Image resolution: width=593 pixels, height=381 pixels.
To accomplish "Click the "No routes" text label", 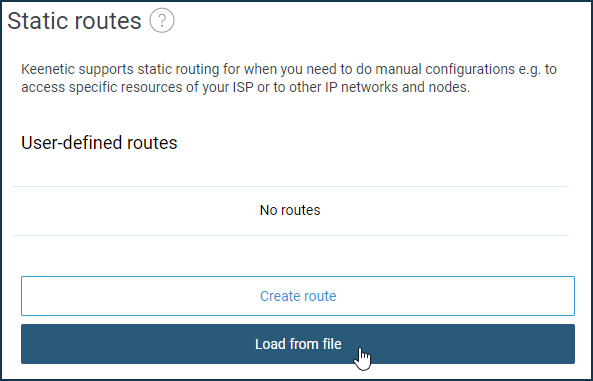I will (x=290, y=210).
